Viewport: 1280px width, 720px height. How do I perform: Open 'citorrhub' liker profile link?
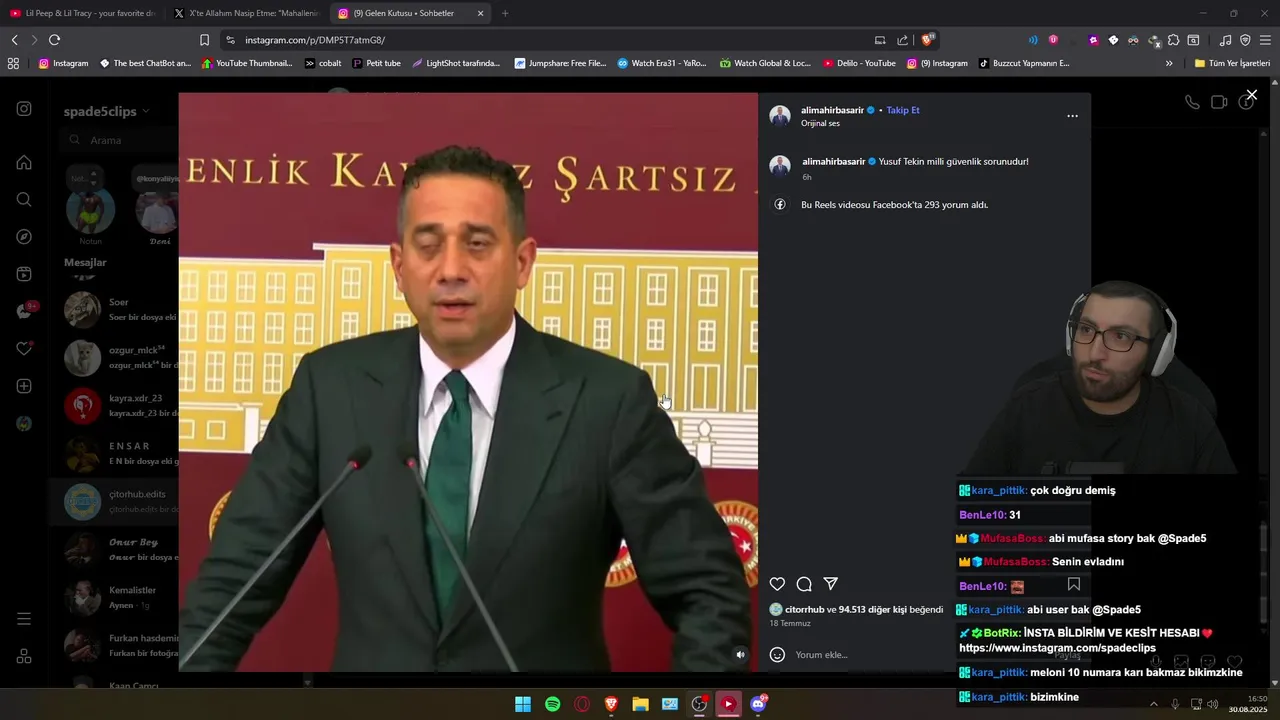804,609
